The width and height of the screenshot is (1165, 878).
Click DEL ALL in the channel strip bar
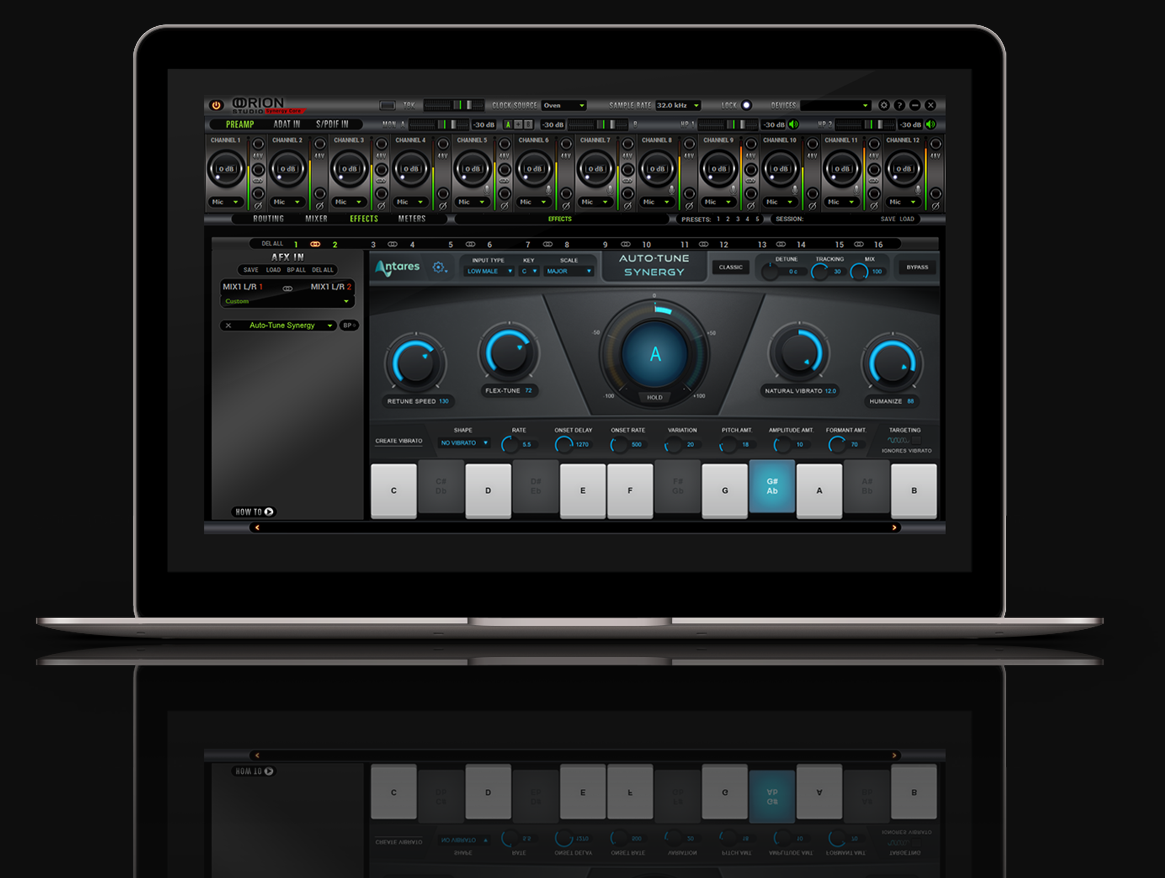272,244
